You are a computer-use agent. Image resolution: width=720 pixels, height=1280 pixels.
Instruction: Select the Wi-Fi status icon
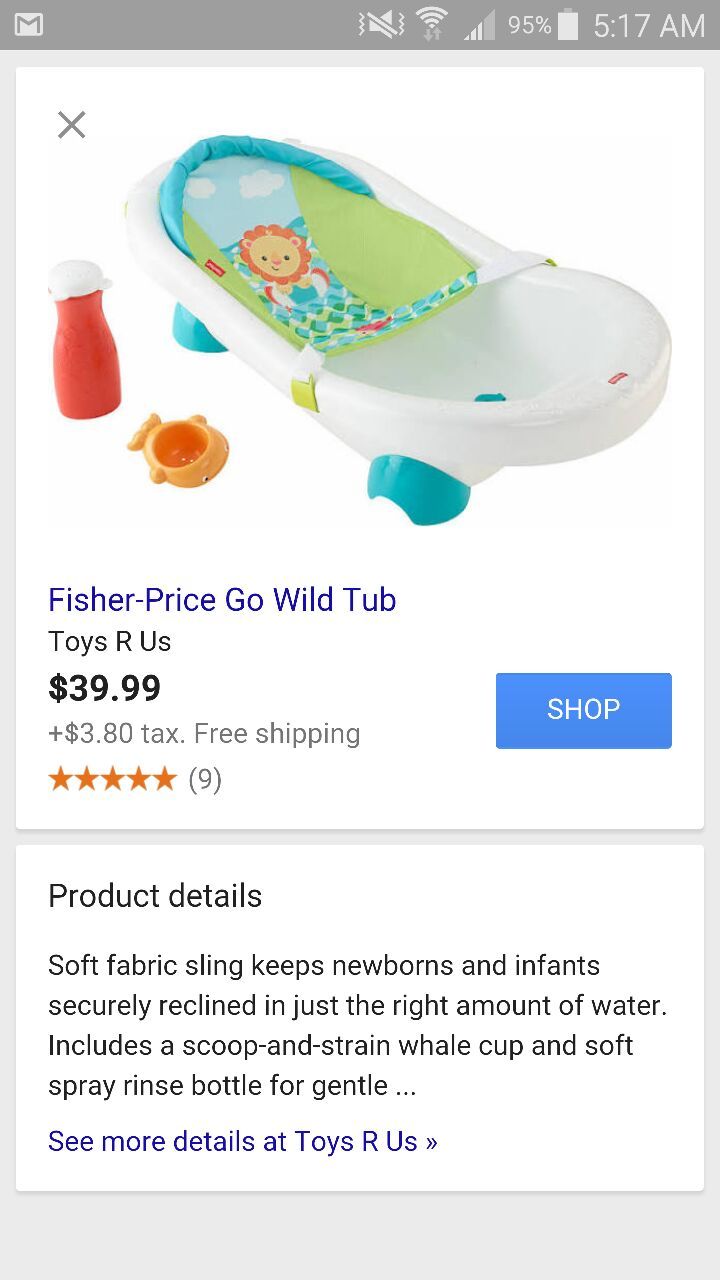pyautogui.click(x=432, y=25)
